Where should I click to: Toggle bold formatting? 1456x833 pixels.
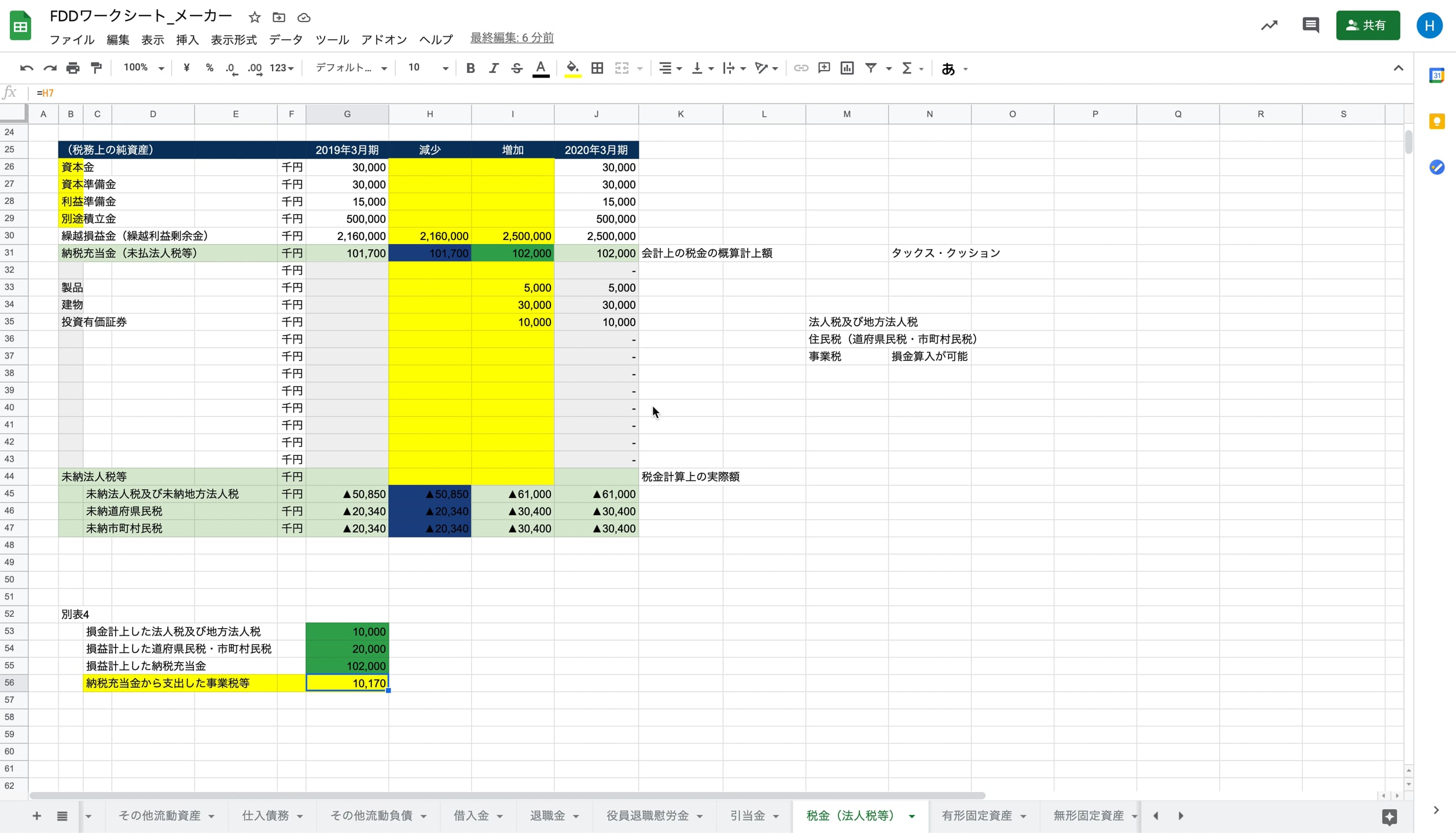[470, 68]
